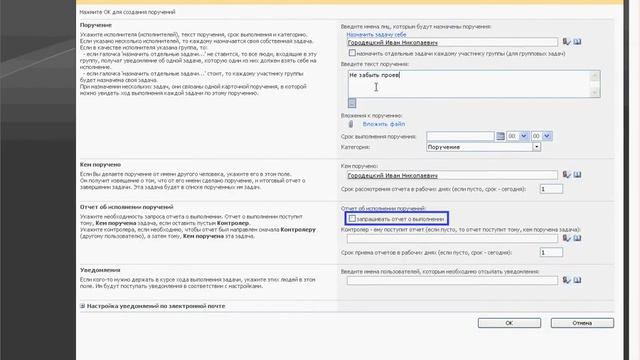The height and width of the screenshot is (360, 640).
Task: Click the Контролер input field
Action: point(452,238)
